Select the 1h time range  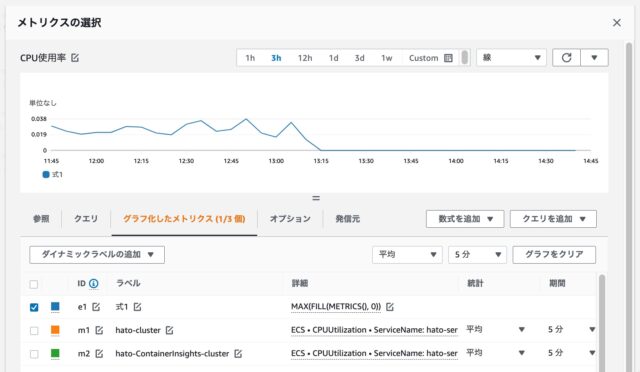[250, 58]
